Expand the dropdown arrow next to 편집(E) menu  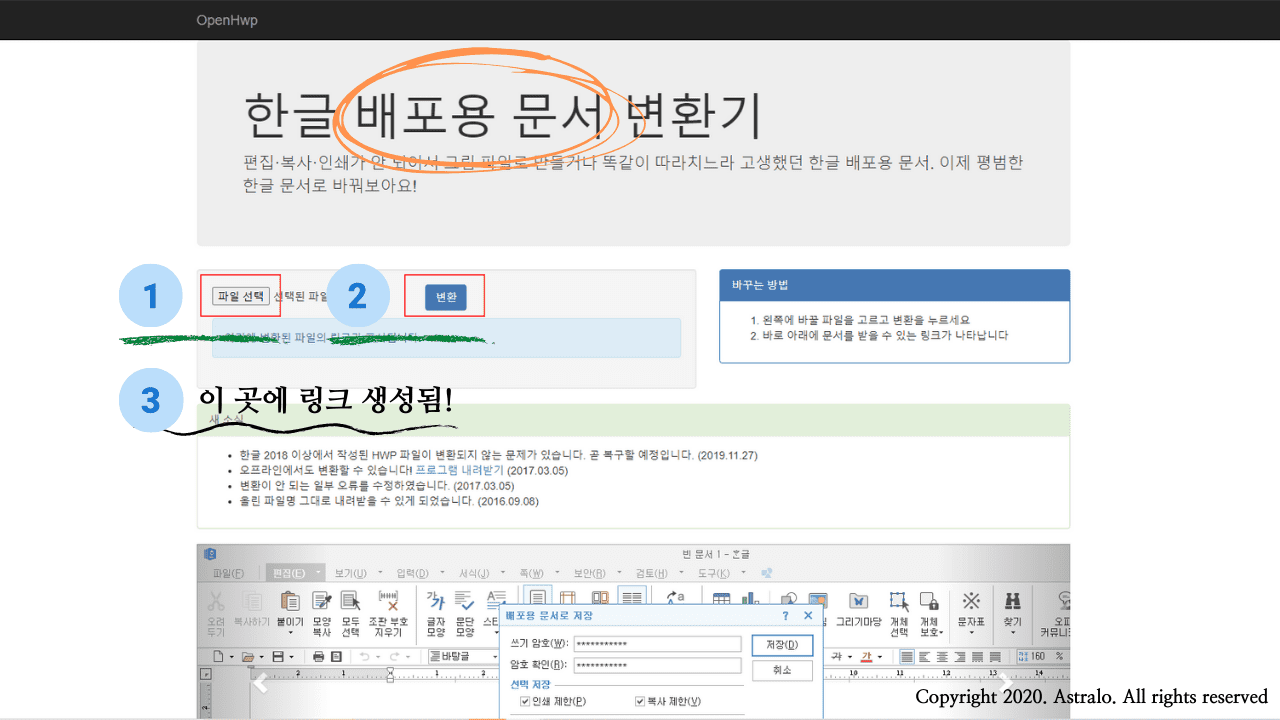click(319, 573)
